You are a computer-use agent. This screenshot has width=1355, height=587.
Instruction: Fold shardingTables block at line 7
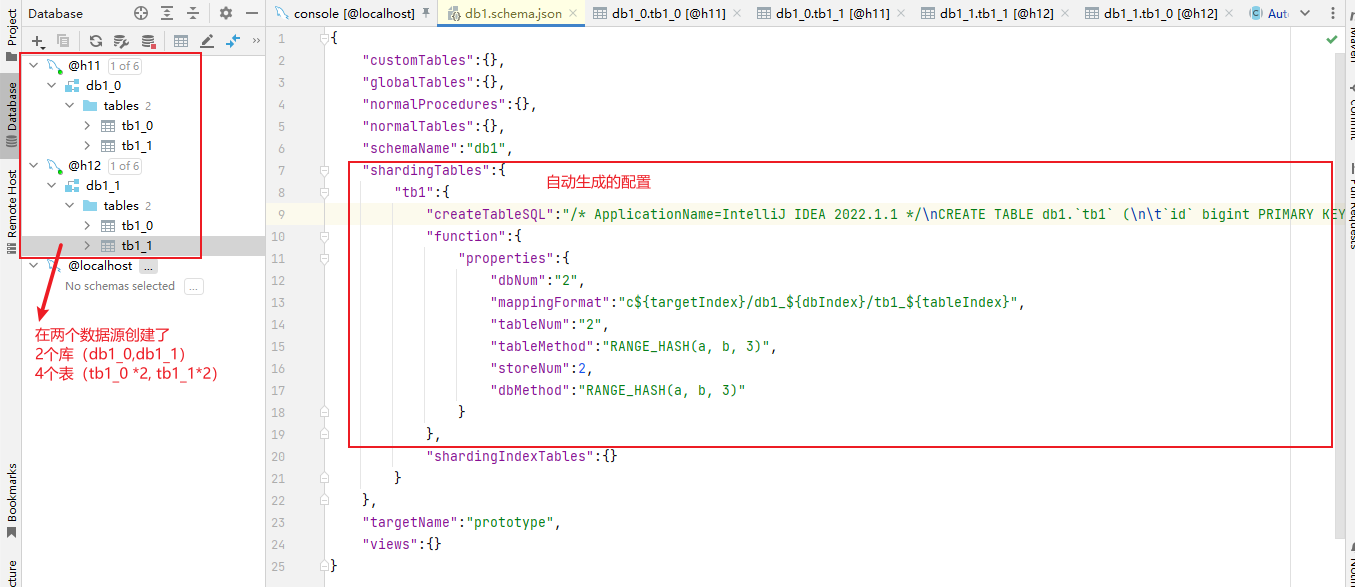(x=324, y=170)
